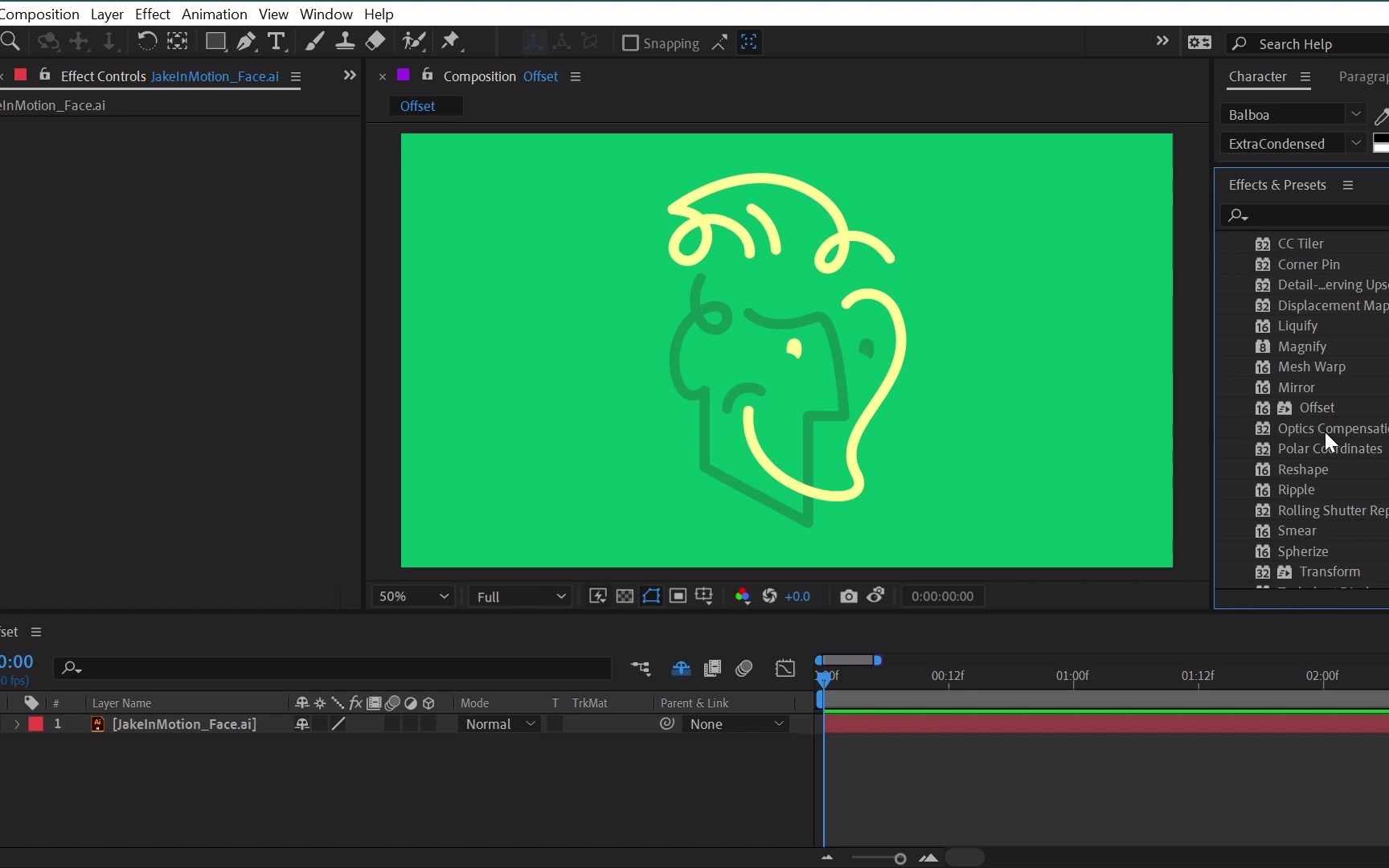Open the 50% magnification dropdown
The width and height of the screenshot is (1389, 868).
click(412, 596)
